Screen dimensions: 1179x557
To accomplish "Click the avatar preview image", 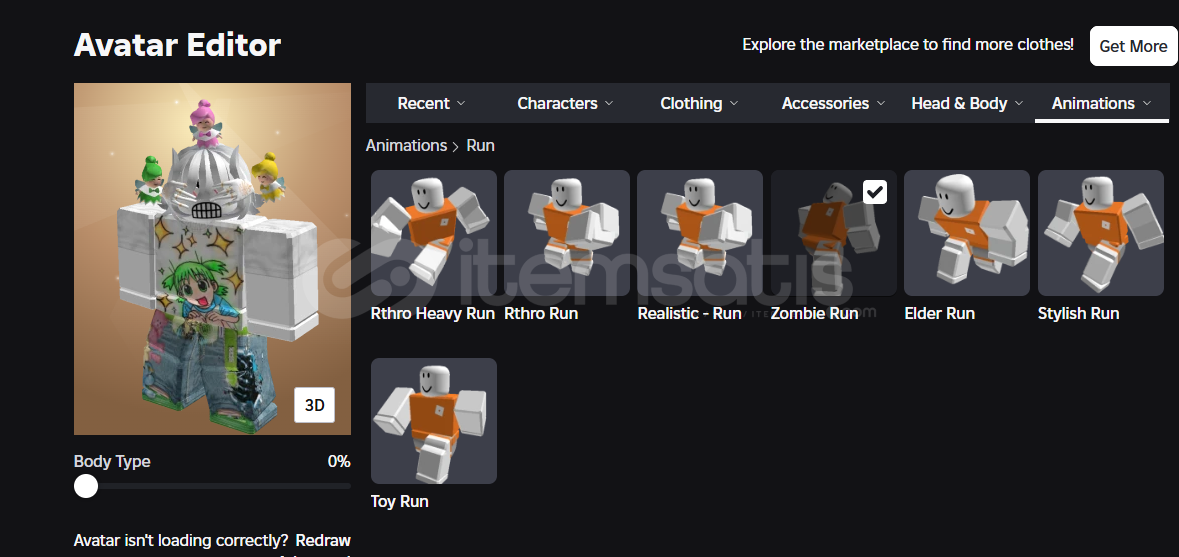I will point(212,259).
